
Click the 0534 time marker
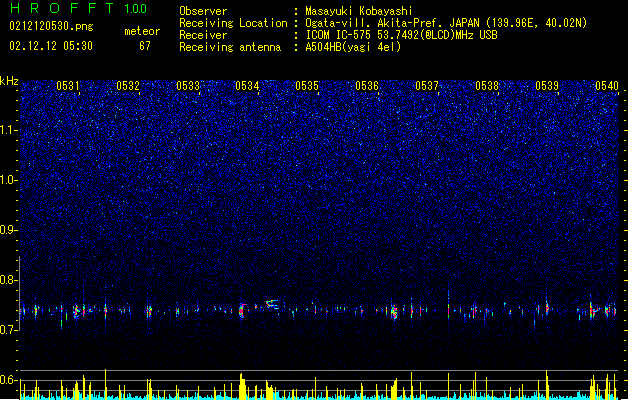point(247,86)
